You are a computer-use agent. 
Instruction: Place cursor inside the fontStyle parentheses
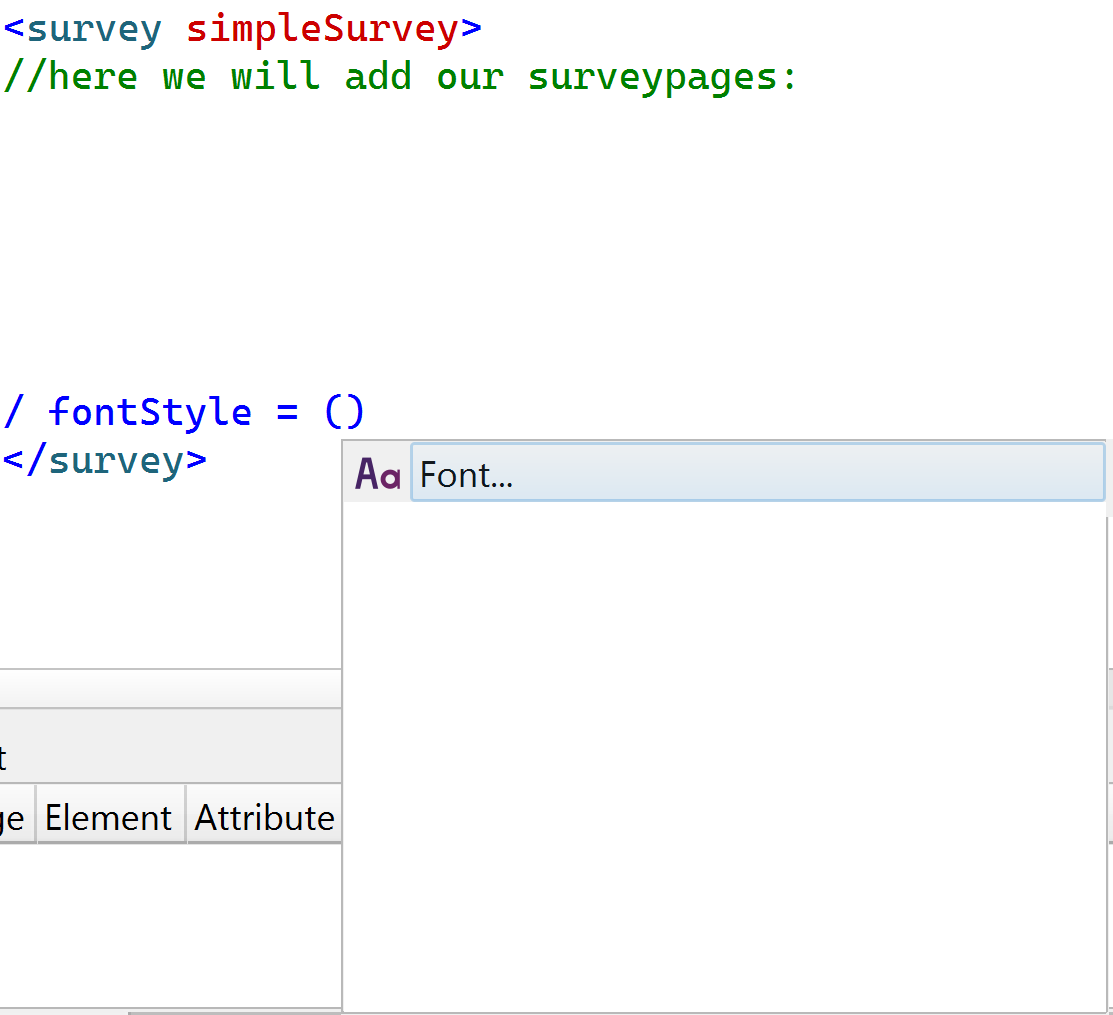click(346, 412)
